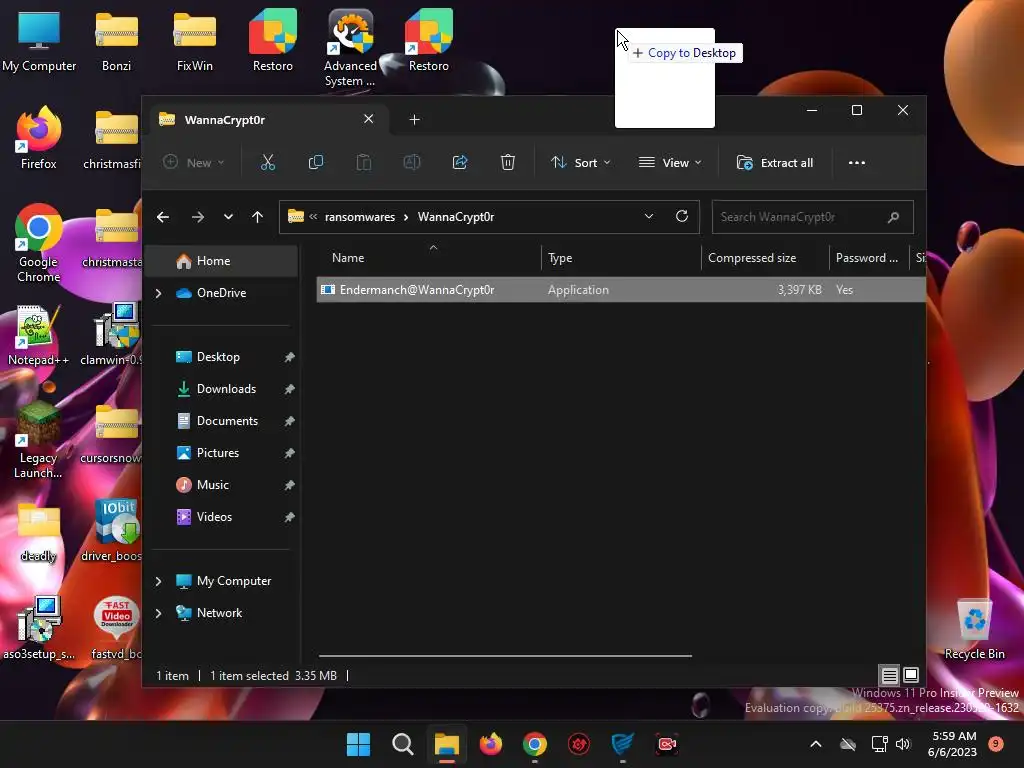Viewport: 1024px width, 768px height.
Task: Open the New dropdown menu
Action: (x=193, y=163)
